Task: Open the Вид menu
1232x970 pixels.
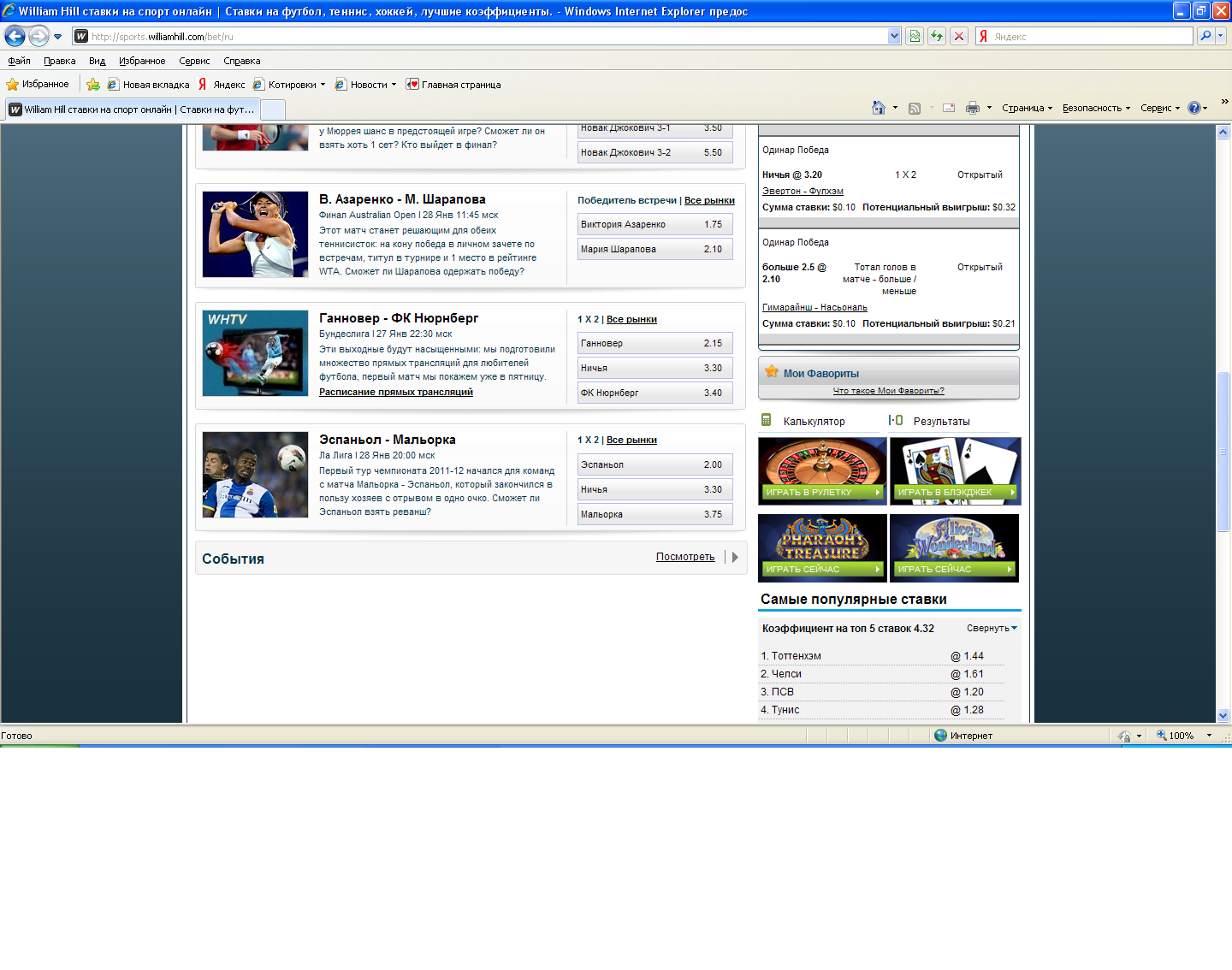Action: coord(97,61)
